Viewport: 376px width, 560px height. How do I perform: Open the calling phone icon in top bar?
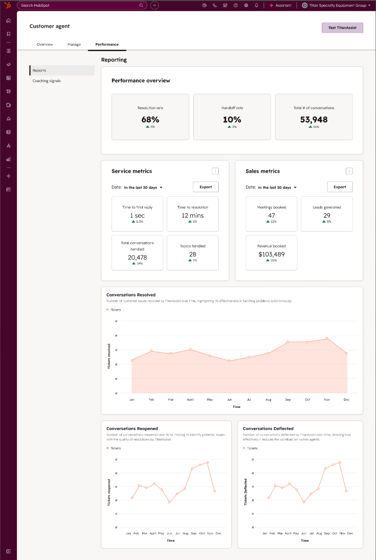pyautogui.click(x=215, y=5)
